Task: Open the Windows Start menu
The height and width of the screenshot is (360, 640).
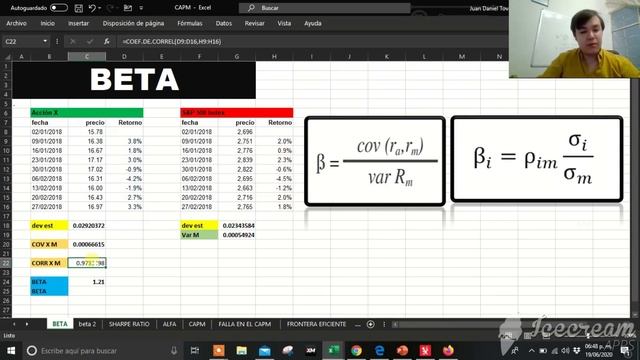Action: click(11, 351)
